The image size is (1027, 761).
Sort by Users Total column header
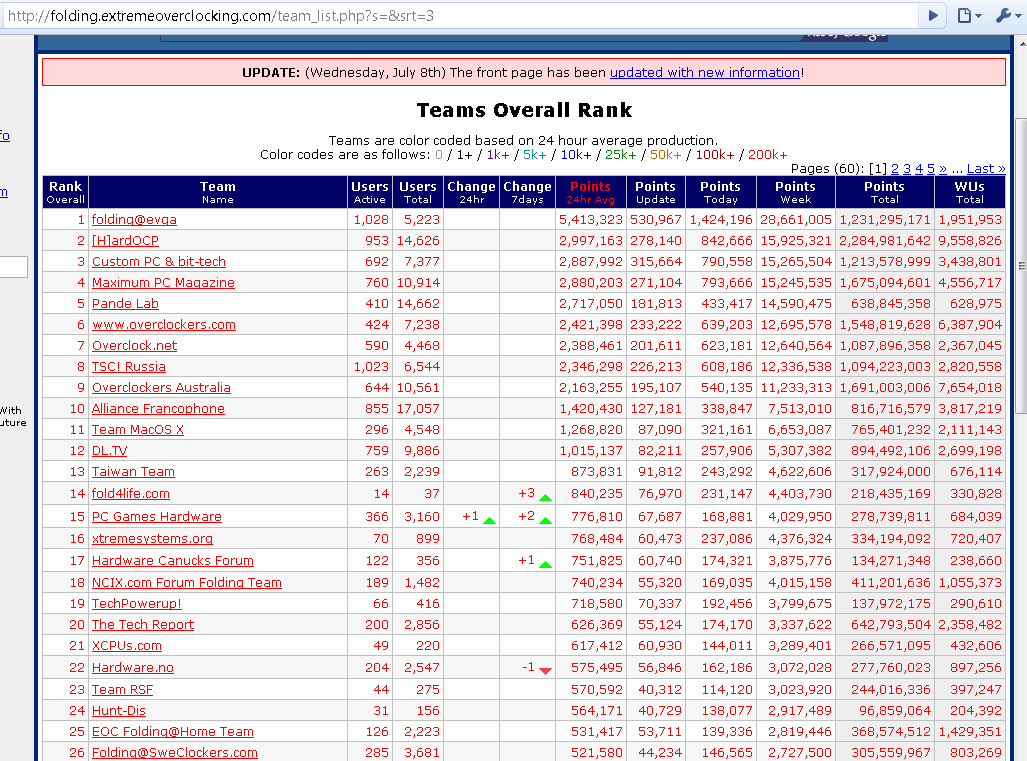[x=418, y=192]
